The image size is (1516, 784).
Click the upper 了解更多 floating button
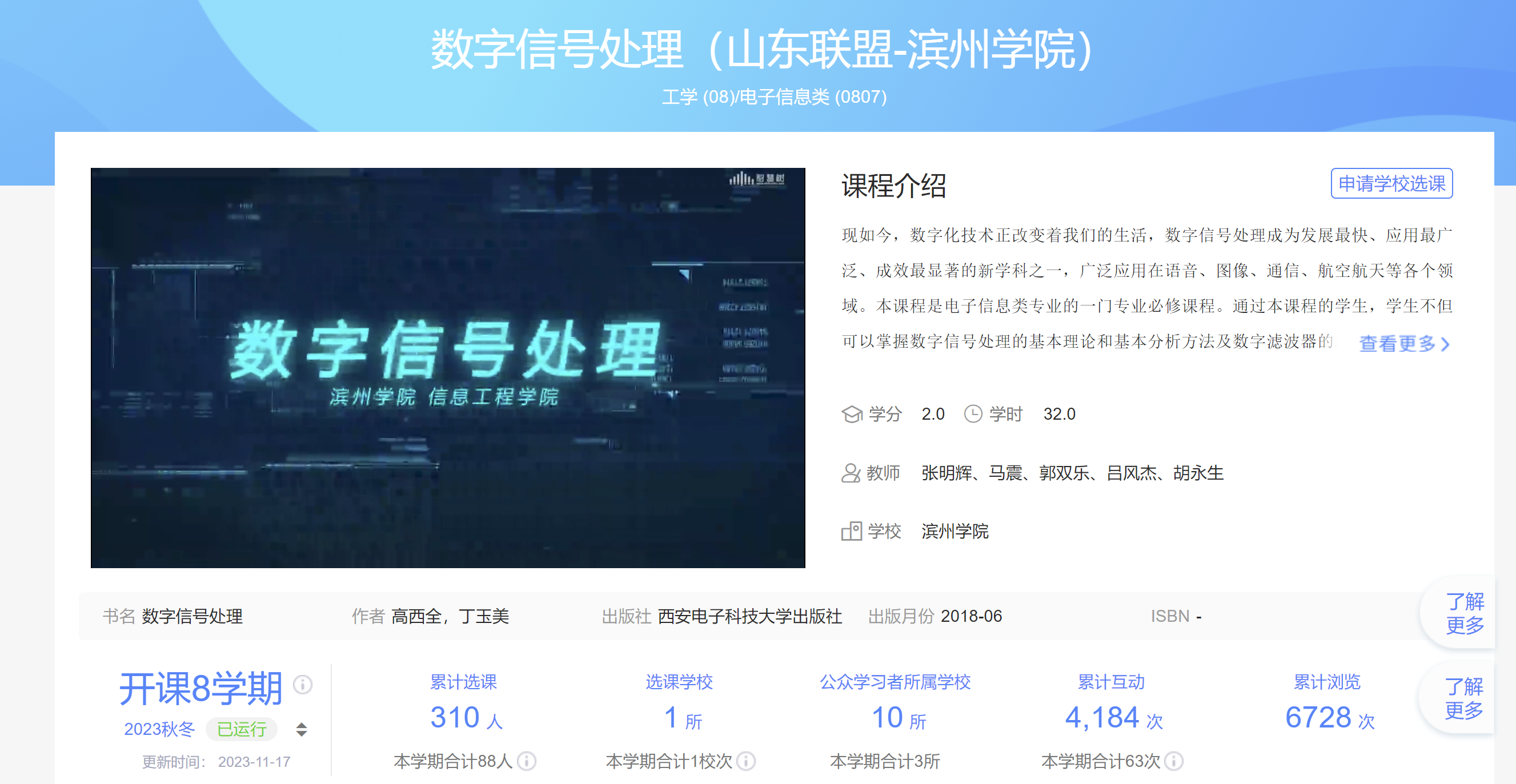tap(1464, 613)
